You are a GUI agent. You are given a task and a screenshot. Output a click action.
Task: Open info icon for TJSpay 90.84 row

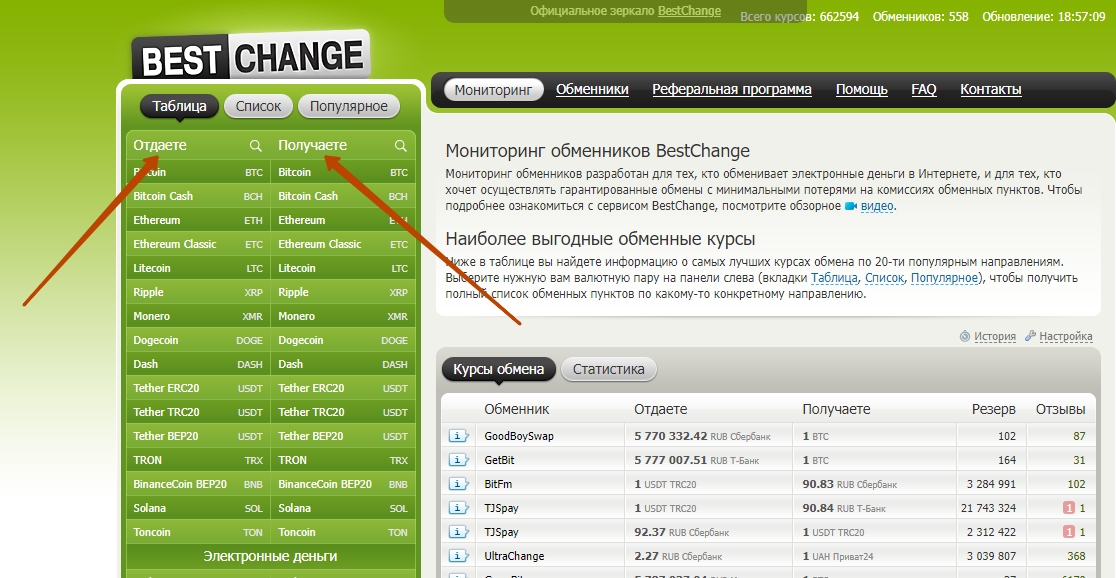(458, 508)
